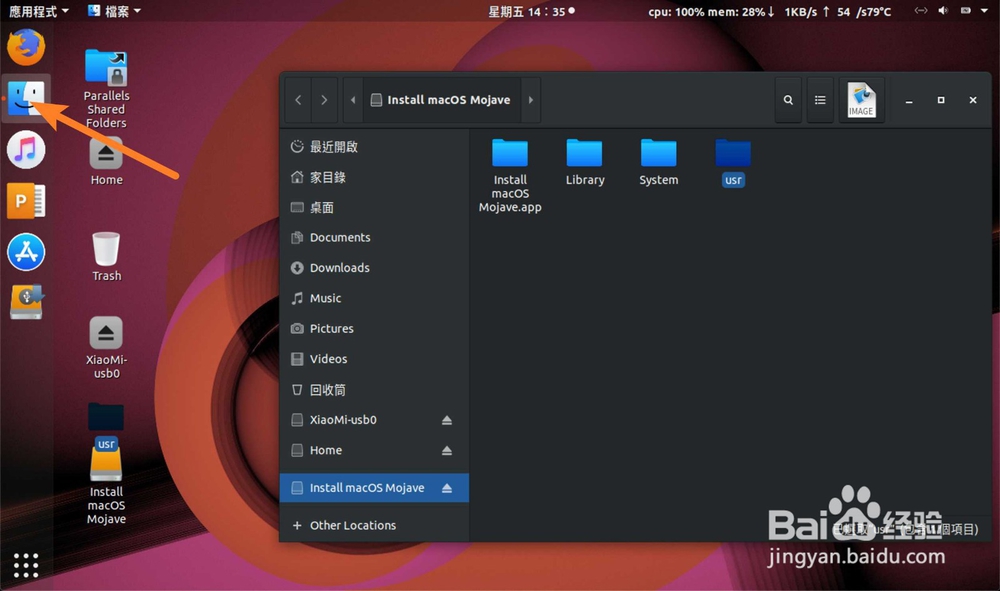Go back in the file manager
1000x591 pixels.
pos(298,100)
